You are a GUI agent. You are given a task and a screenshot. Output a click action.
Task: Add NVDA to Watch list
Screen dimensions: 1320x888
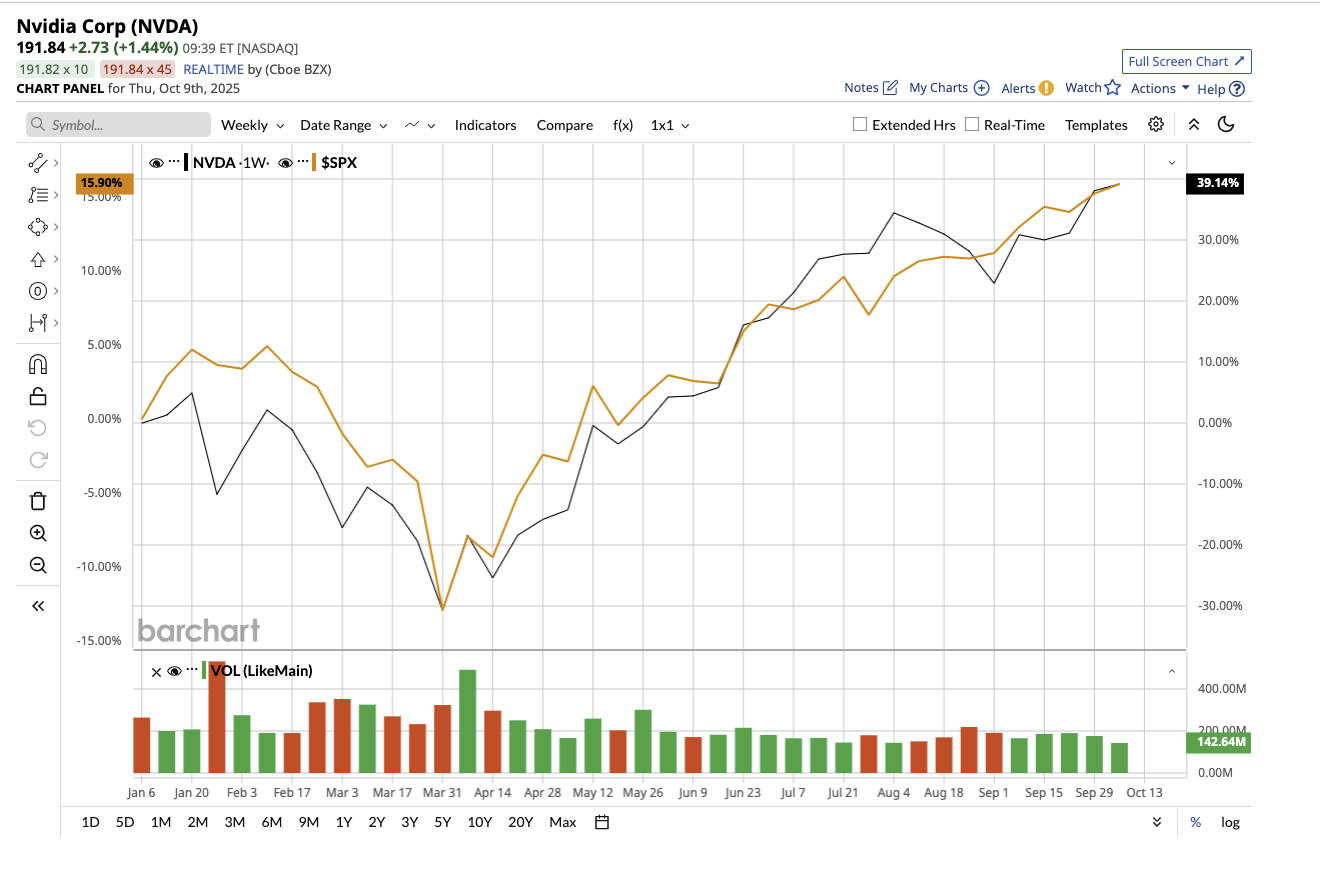click(1093, 88)
